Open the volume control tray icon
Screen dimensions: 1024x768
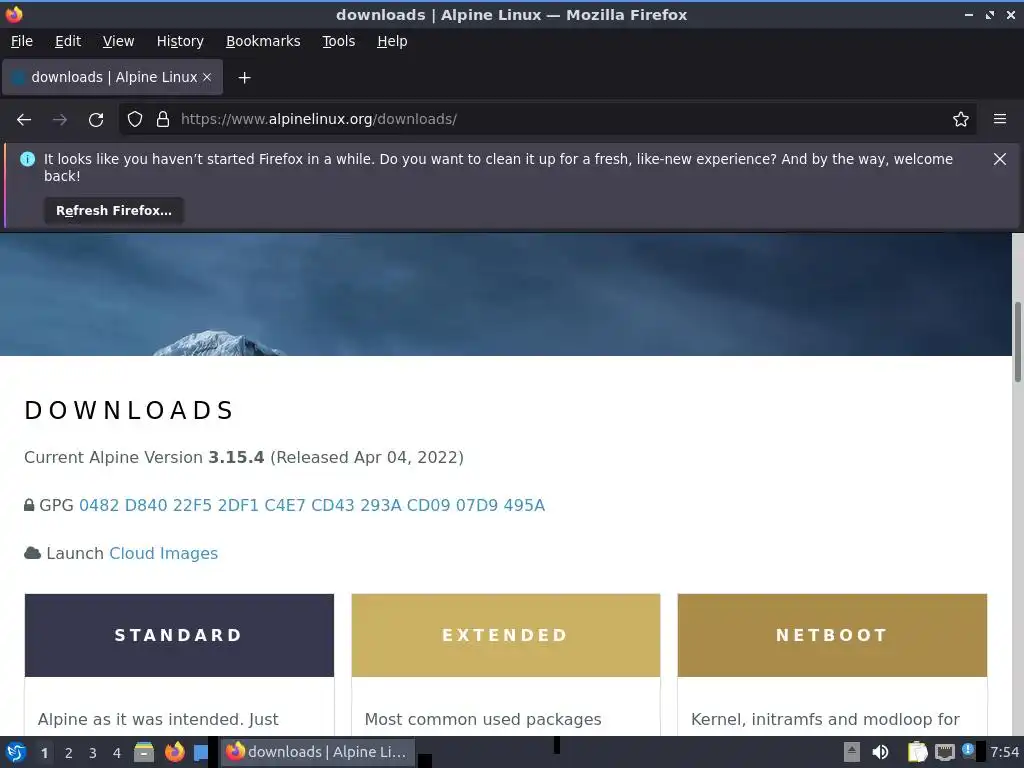[880, 752]
